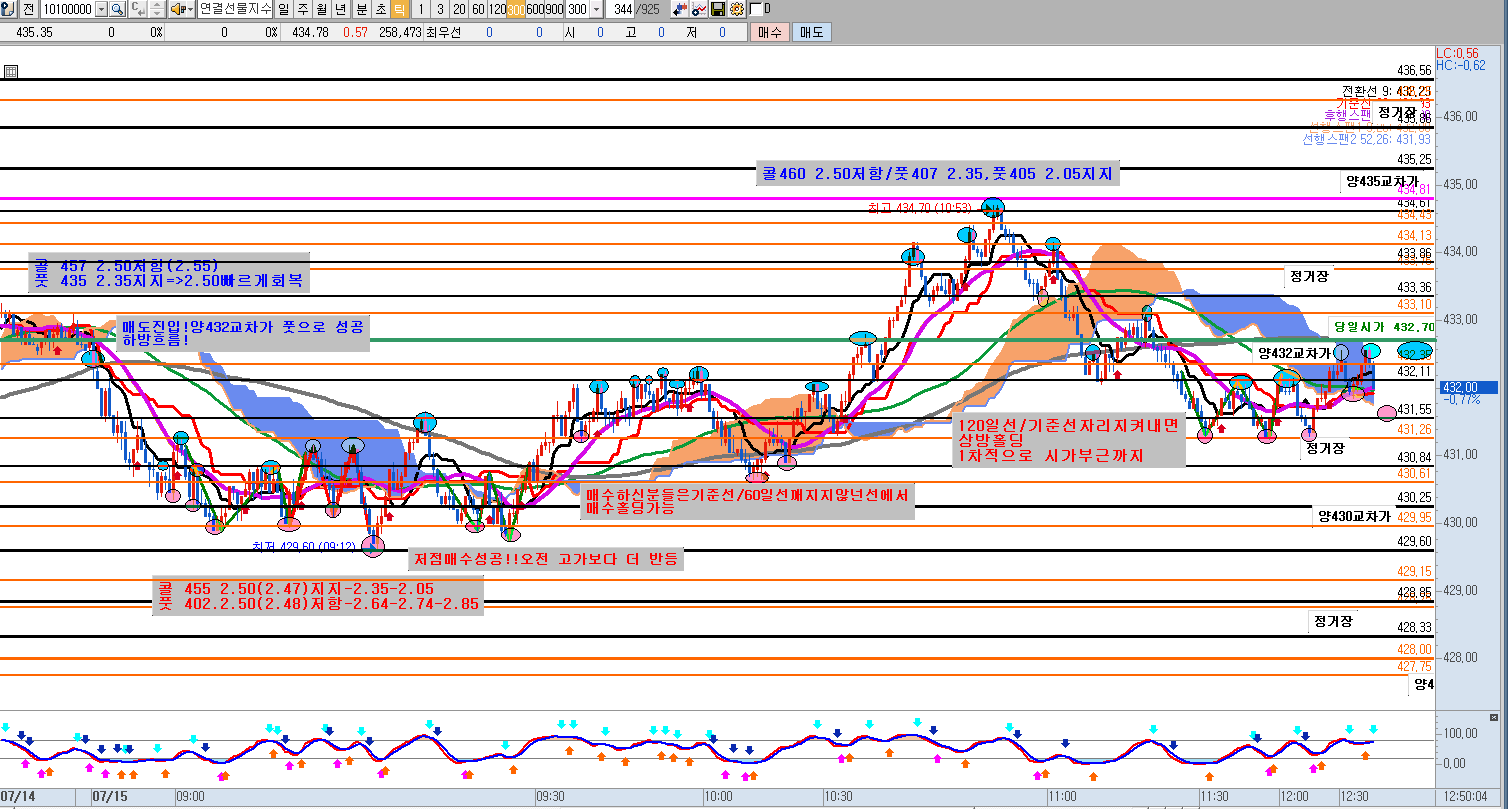Click the 양430교차가 line label

pyautogui.click(x=1355, y=516)
